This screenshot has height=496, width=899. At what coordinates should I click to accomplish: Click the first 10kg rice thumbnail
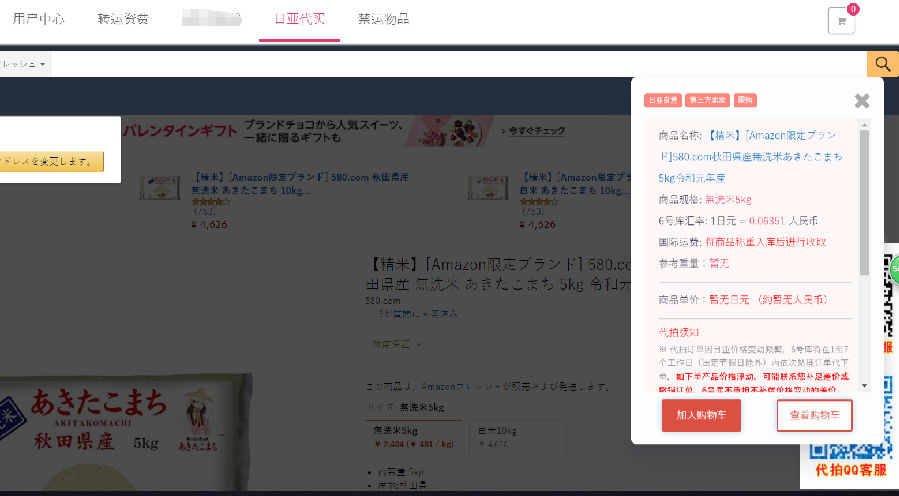point(161,188)
